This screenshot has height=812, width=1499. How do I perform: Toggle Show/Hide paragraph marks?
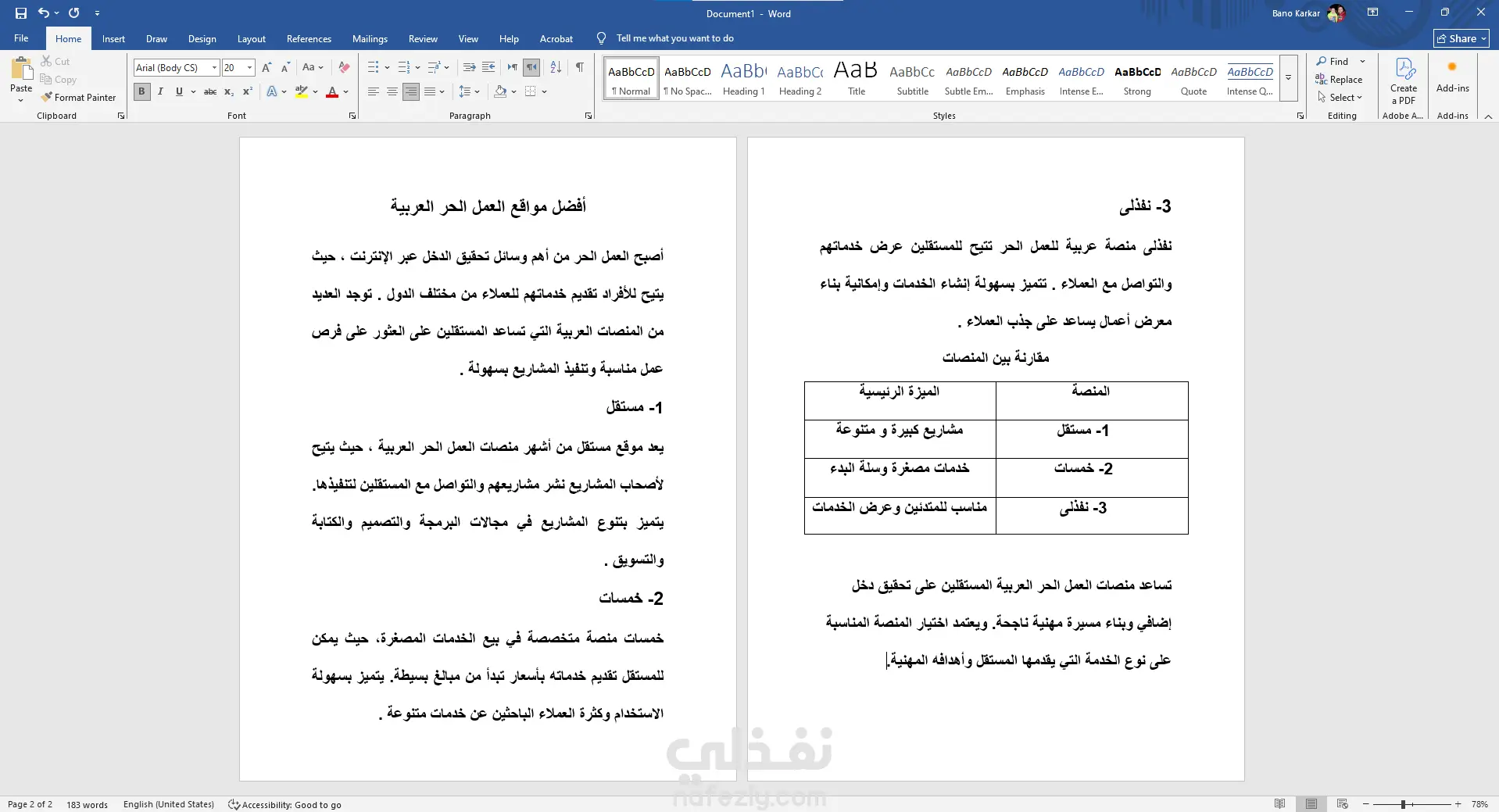pos(579,68)
